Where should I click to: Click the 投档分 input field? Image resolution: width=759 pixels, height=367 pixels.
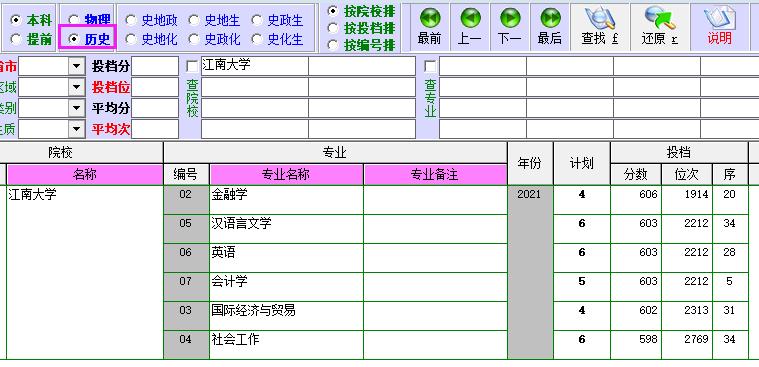pos(155,66)
